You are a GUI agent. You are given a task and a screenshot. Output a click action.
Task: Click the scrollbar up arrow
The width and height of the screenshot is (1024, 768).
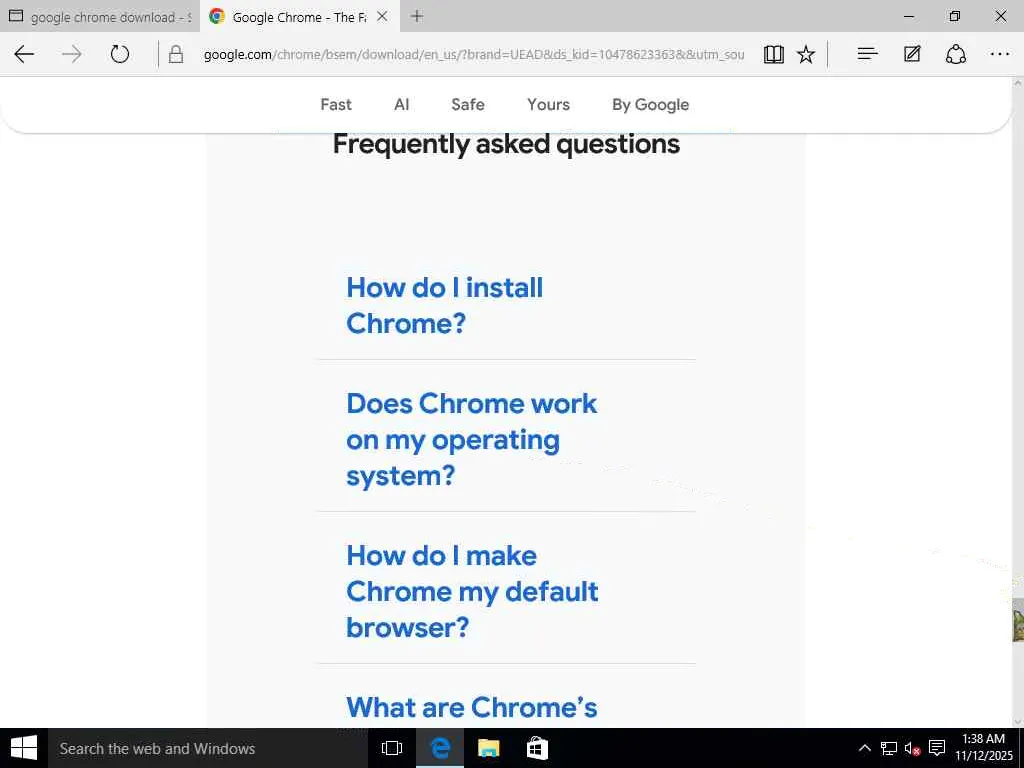click(1017, 83)
